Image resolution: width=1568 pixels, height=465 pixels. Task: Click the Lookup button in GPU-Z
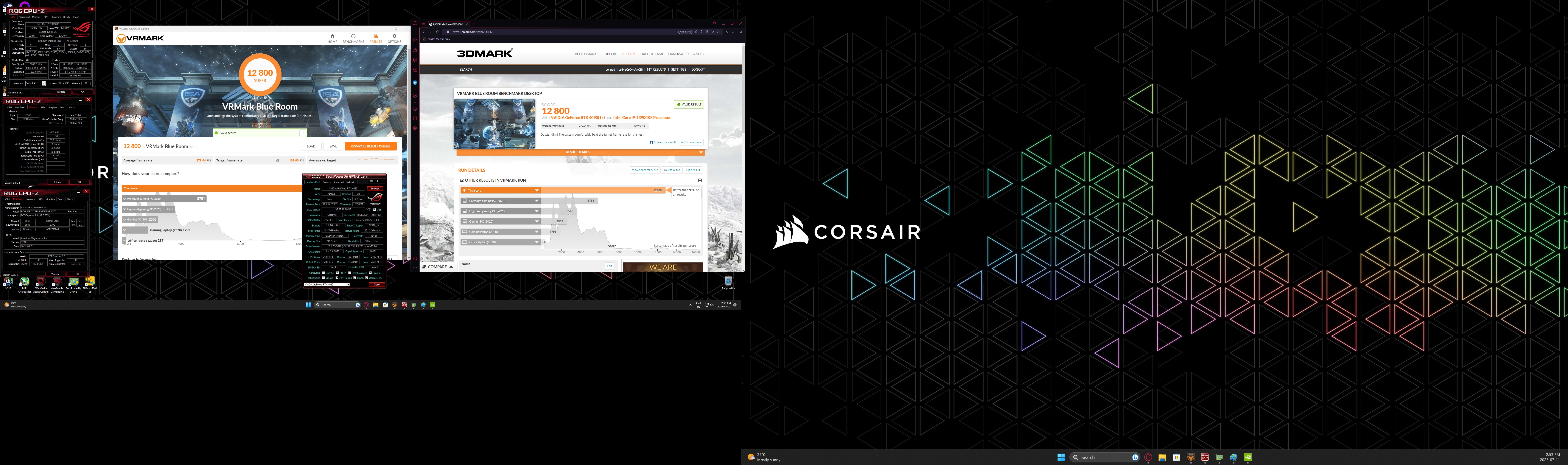coord(375,189)
